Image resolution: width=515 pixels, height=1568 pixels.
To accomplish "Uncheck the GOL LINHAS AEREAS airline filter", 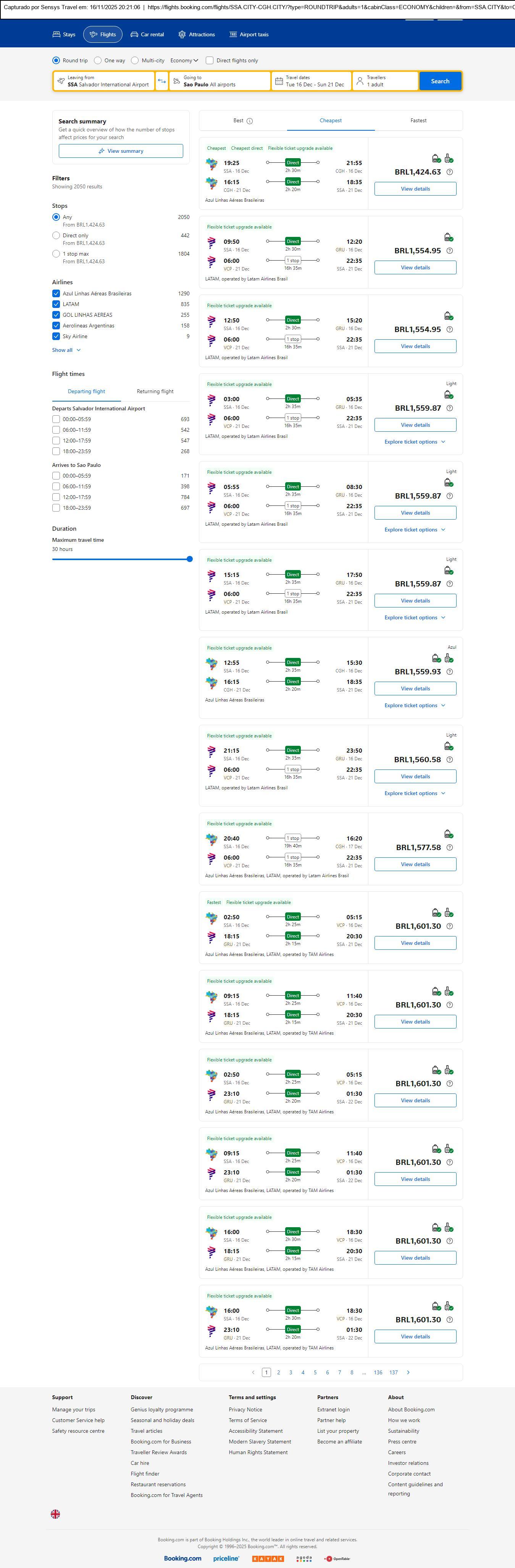I will pos(56,315).
